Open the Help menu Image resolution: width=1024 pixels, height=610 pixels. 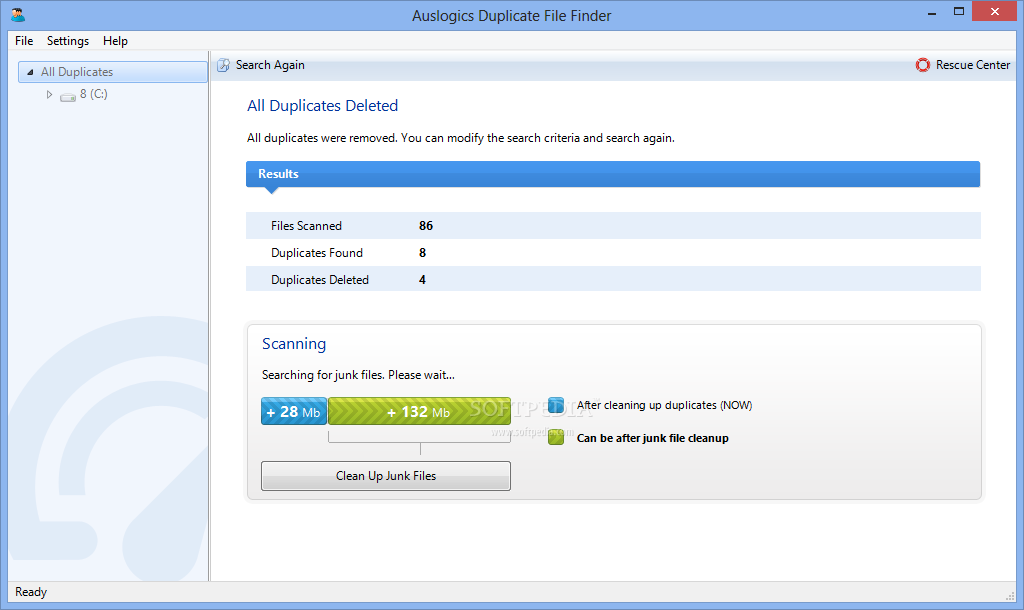click(115, 40)
